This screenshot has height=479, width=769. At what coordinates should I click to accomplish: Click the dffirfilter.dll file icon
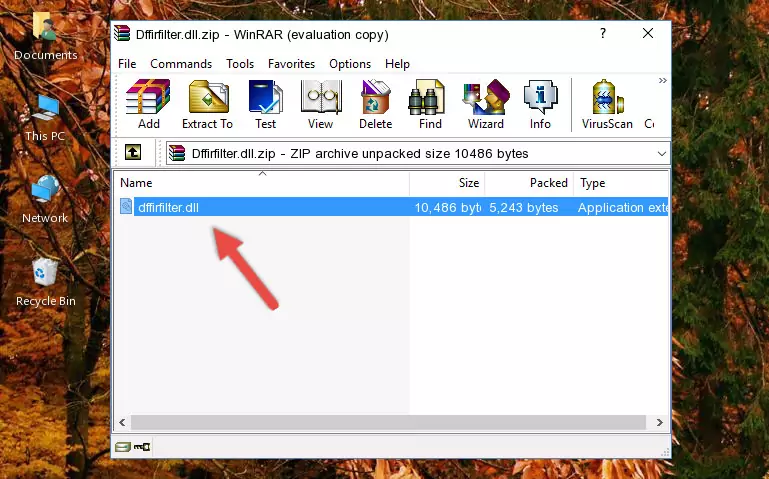126,206
